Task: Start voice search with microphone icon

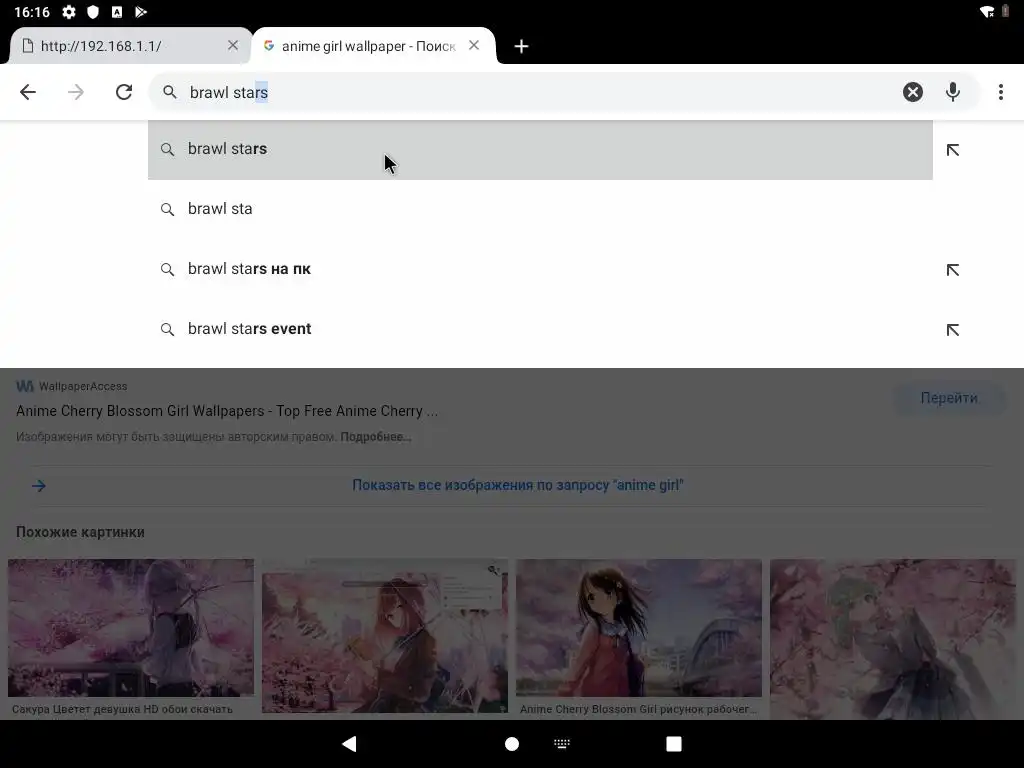Action: (953, 92)
